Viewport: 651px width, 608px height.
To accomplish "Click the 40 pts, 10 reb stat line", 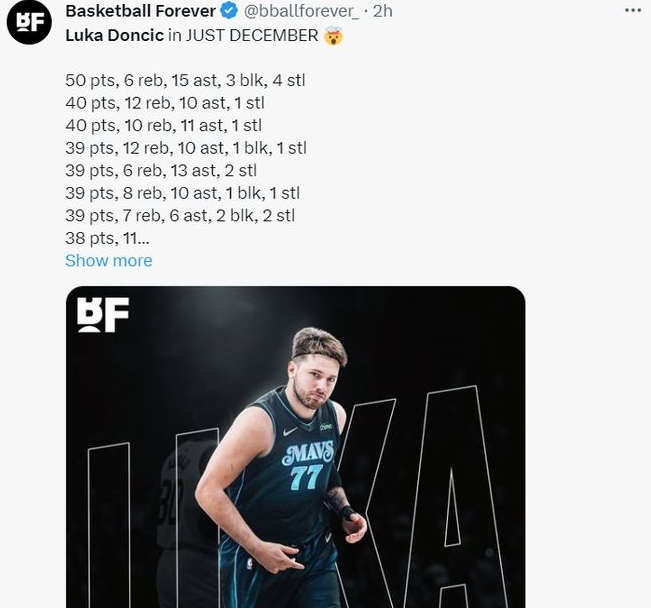I will coord(163,125).
